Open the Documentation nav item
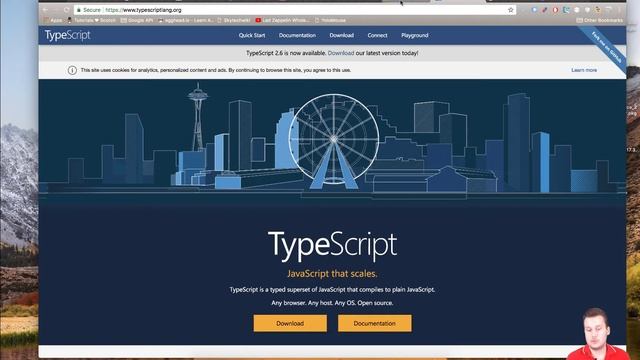The width and height of the screenshot is (640, 360). (x=297, y=36)
